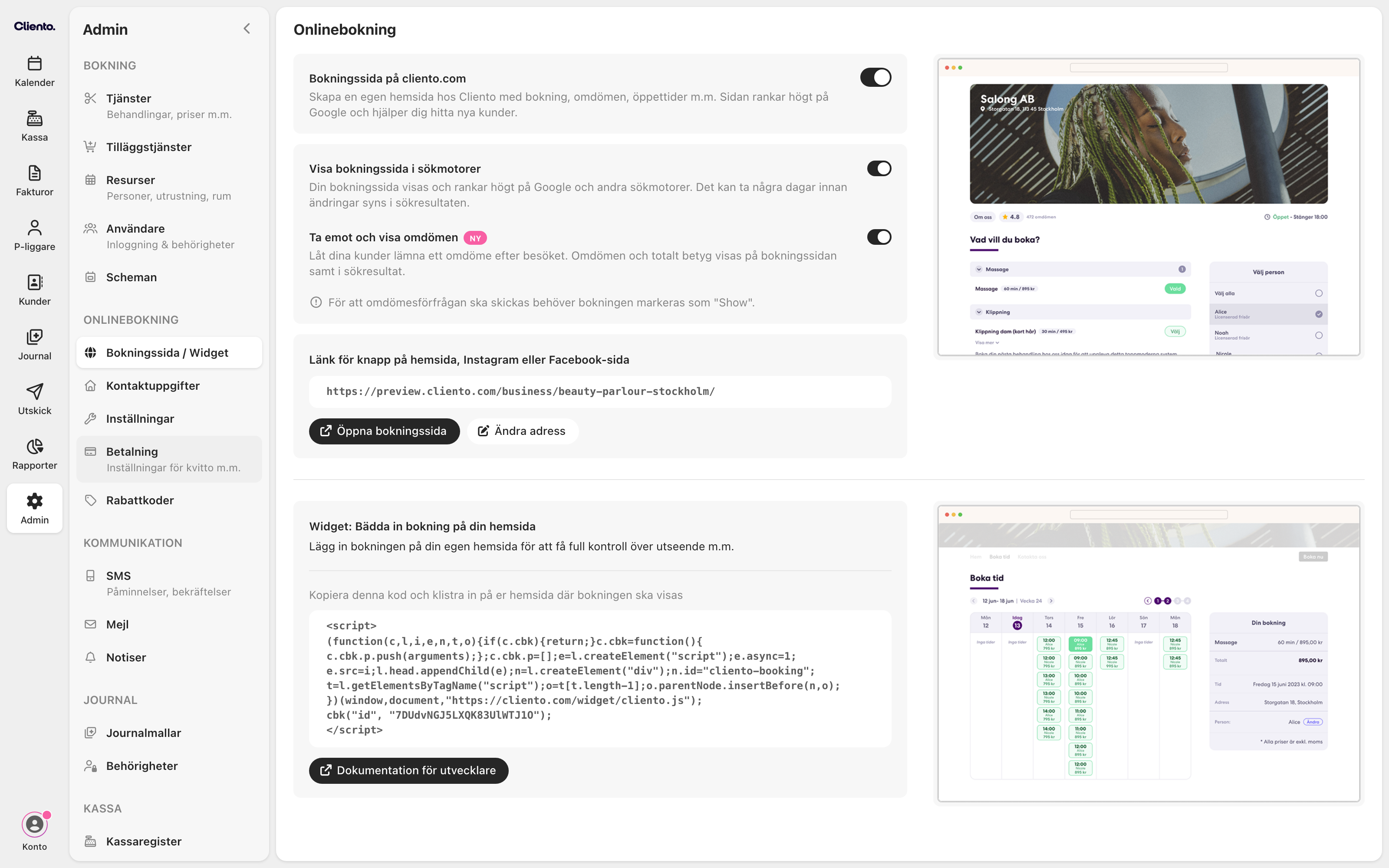Go to Fakturor invoice icon
Image resolution: width=1389 pixels, height=868 pixels.
[34, 173]
